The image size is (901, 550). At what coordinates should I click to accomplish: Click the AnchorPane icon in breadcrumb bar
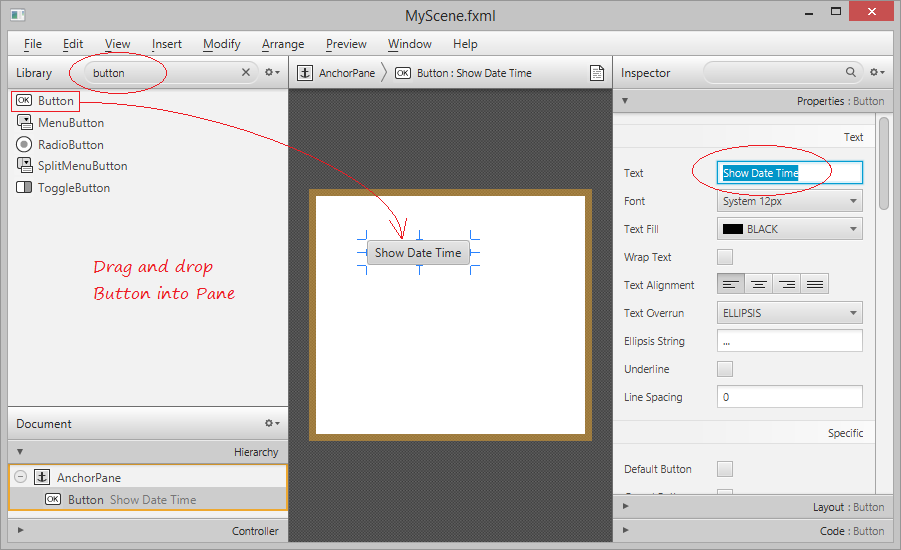pyautogui.click(x=305, y=73)
